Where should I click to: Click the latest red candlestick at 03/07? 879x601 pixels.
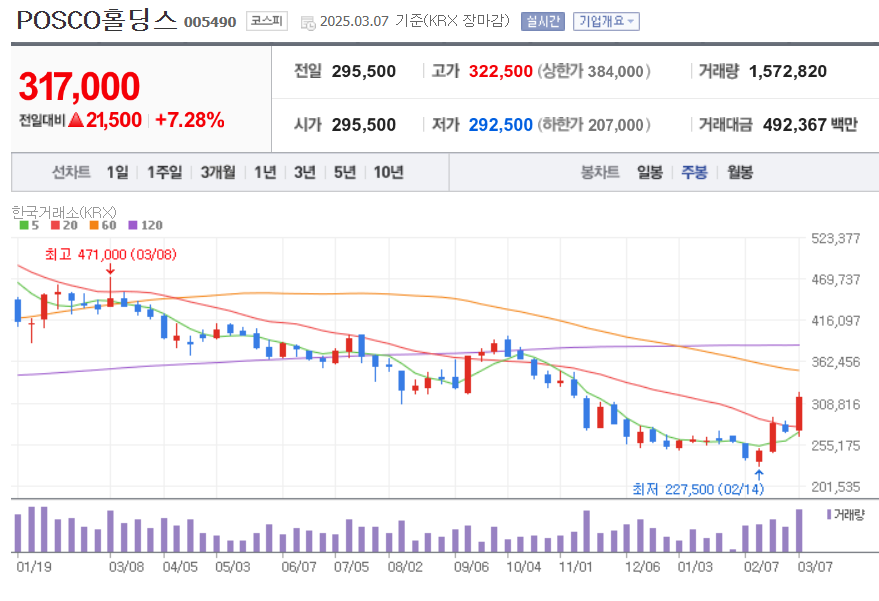pos(799,414)
